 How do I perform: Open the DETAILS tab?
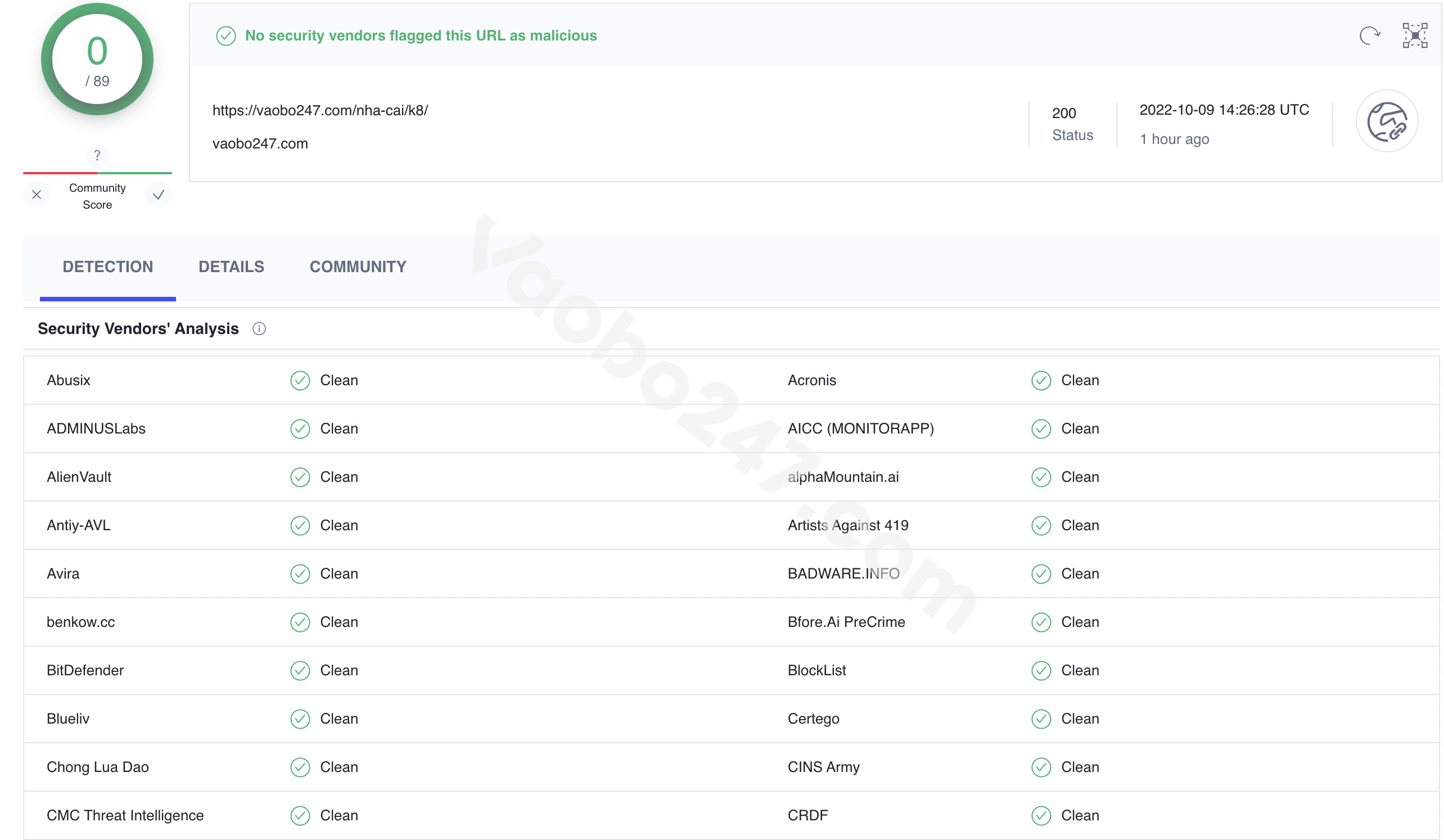232,267
